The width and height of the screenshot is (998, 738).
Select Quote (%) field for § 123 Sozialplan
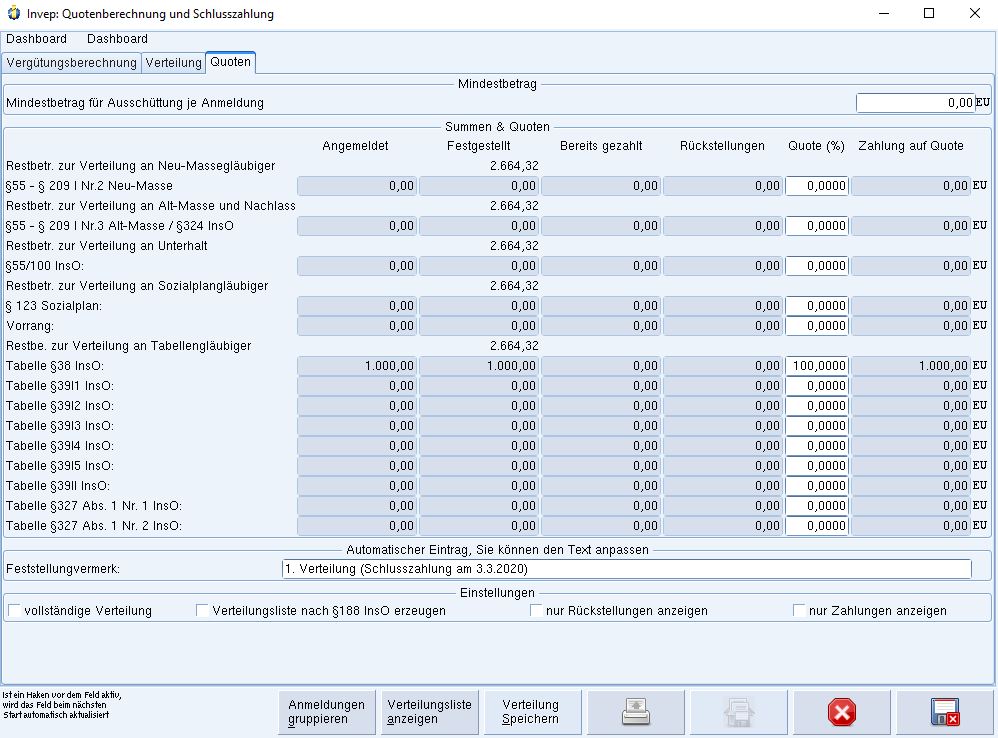[x=817, y=306]
